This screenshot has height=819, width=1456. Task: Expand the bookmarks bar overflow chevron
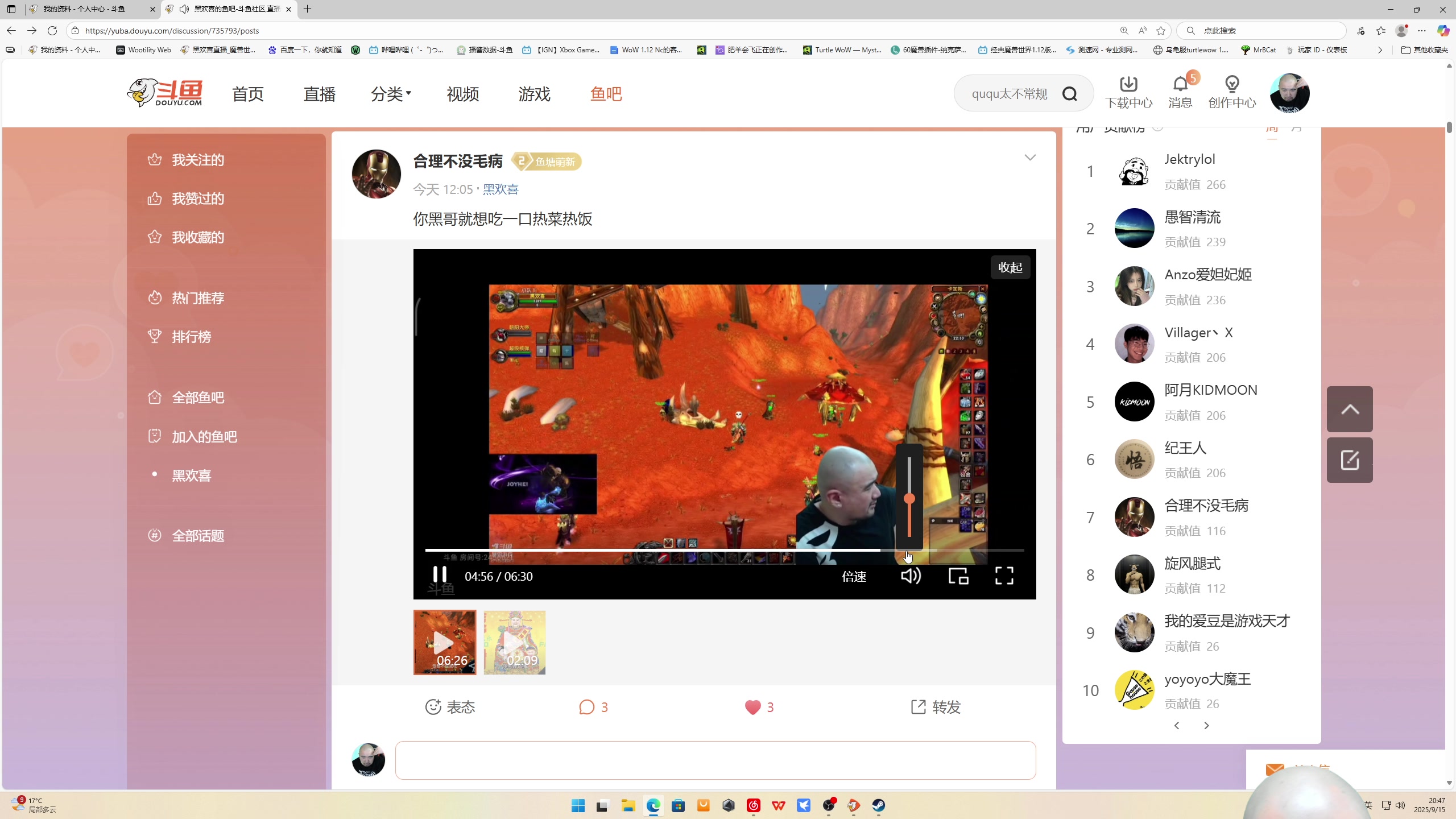click(x=1380, y=50)
